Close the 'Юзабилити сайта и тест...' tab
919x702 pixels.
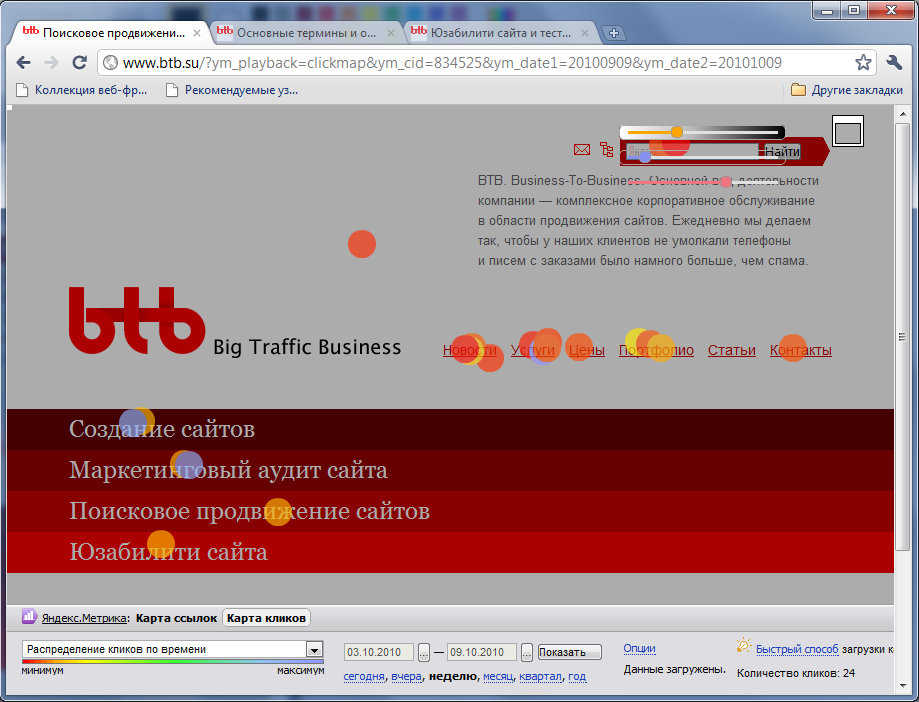(585, 33)
